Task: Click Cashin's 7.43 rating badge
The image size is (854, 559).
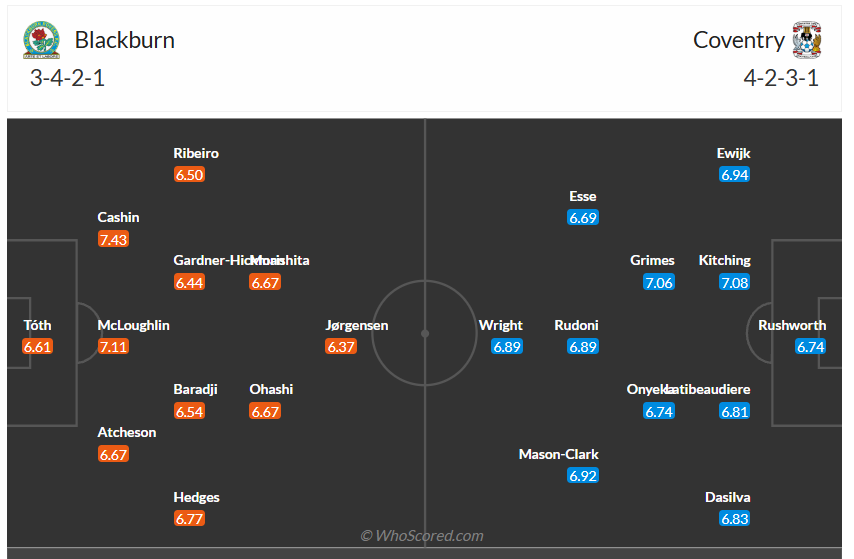Action: click(x=114, y=239)
